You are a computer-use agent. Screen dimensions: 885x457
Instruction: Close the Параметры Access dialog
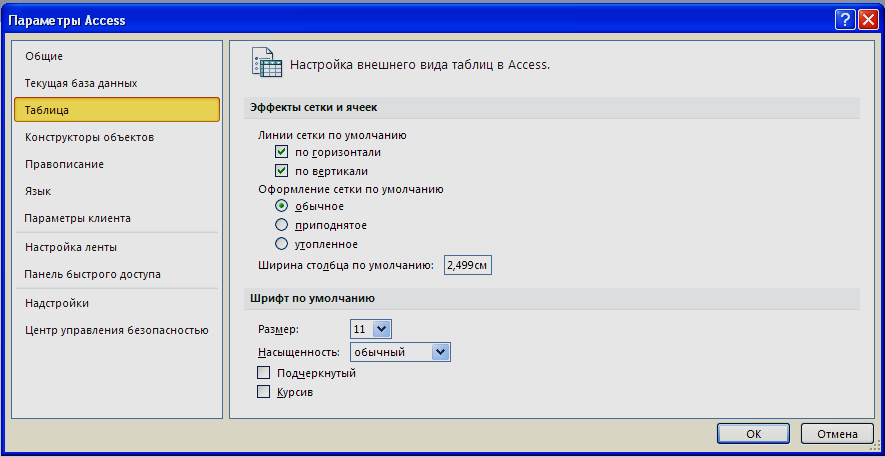click(x=866, y=21)
